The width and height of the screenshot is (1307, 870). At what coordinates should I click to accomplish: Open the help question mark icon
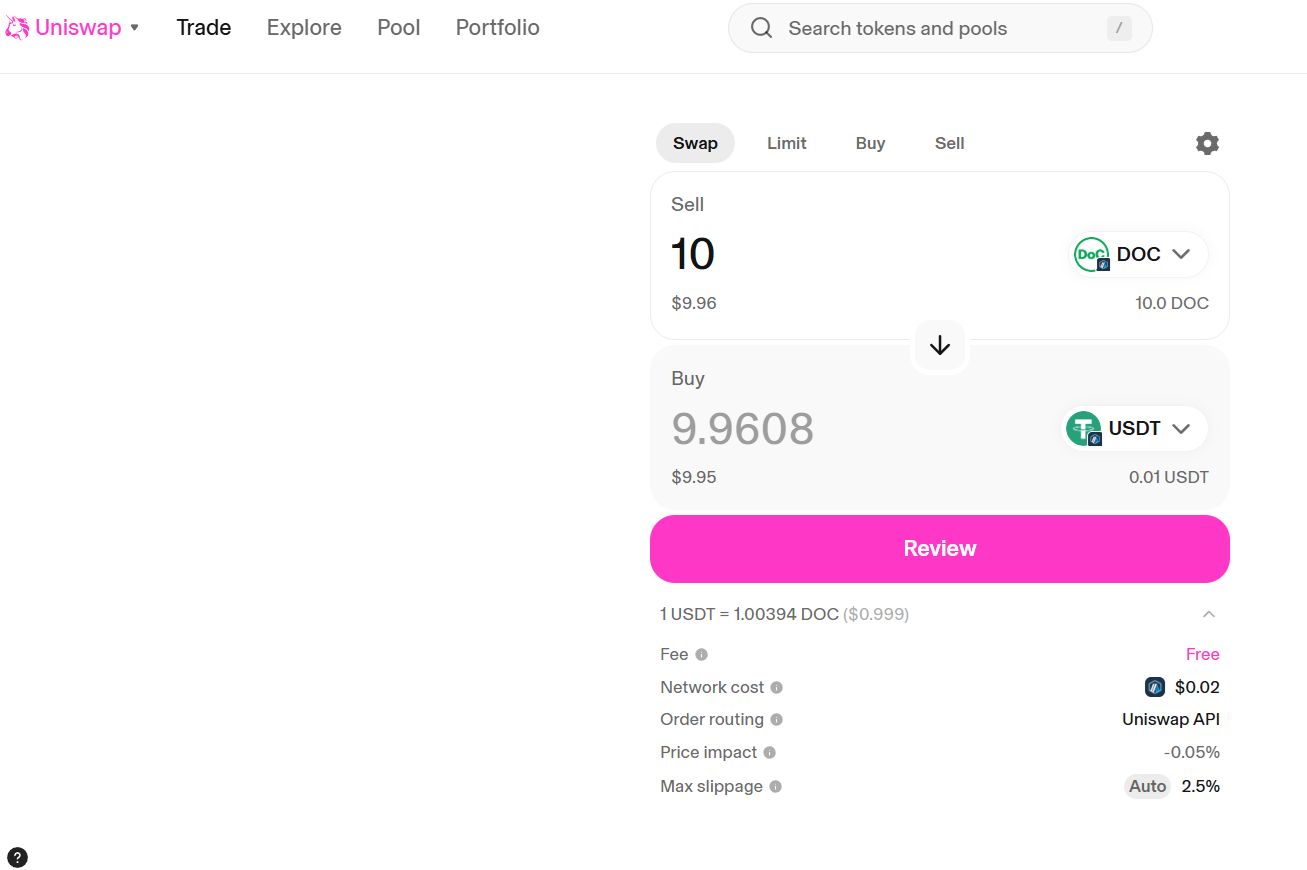click(17, 857)
